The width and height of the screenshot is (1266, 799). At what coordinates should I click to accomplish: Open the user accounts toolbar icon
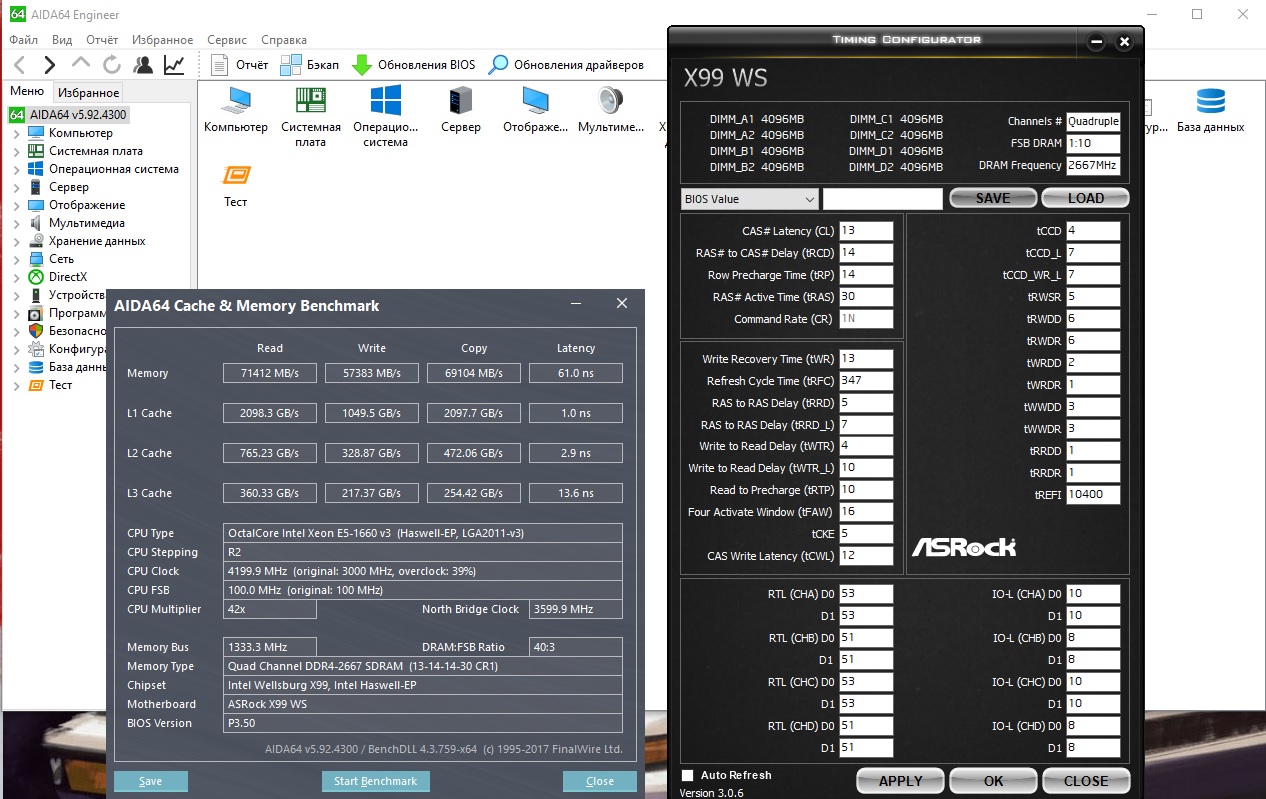pyautogui.click(x=143, y=65)
